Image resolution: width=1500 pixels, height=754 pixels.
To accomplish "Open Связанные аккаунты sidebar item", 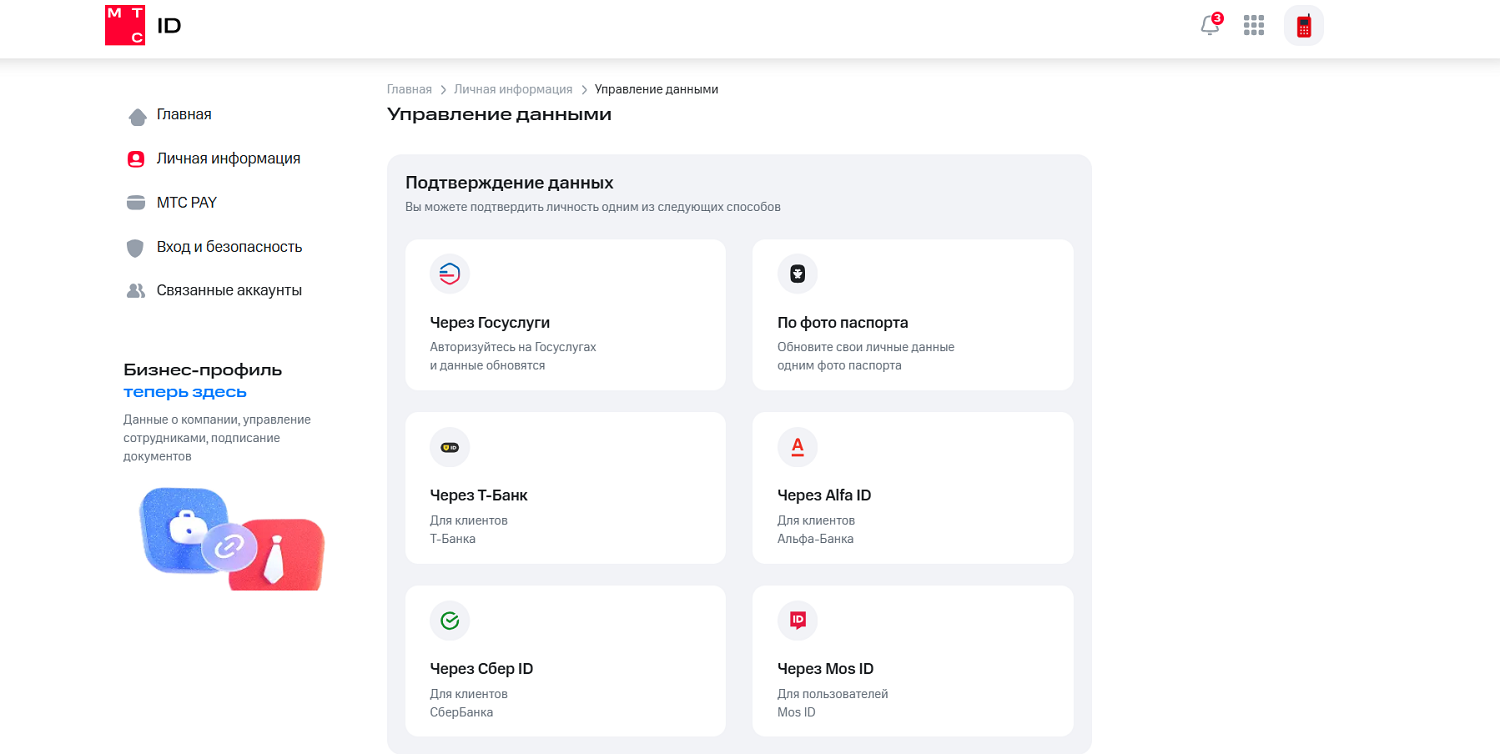I will pos(228,291).
